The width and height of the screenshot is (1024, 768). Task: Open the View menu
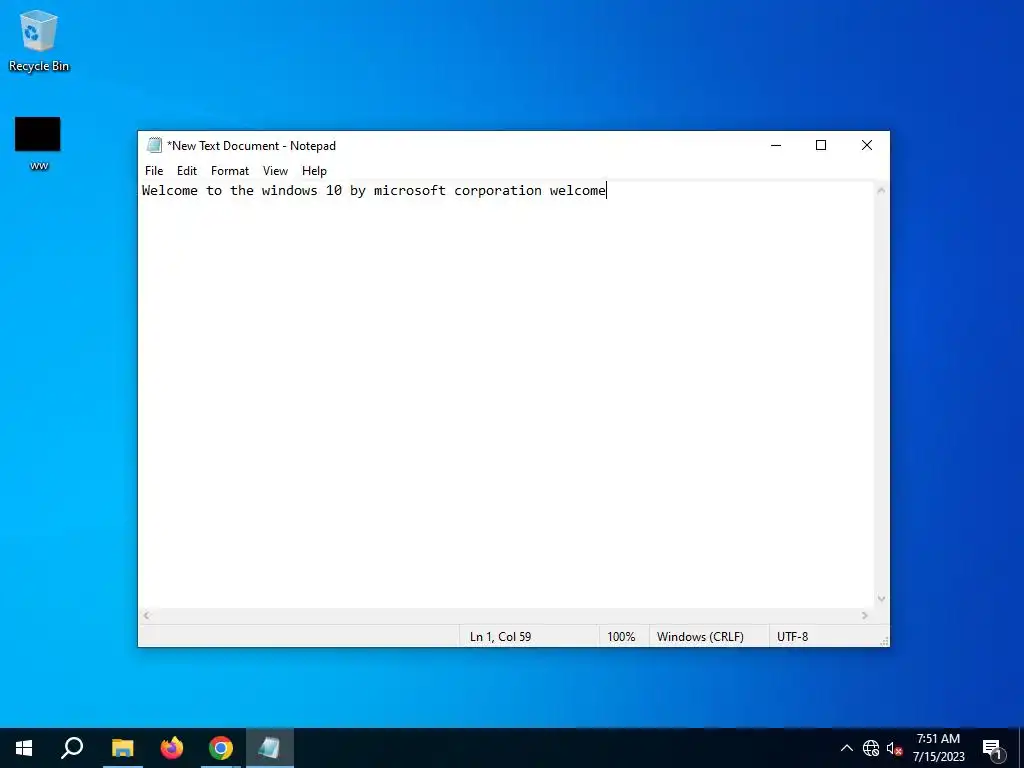276,170
